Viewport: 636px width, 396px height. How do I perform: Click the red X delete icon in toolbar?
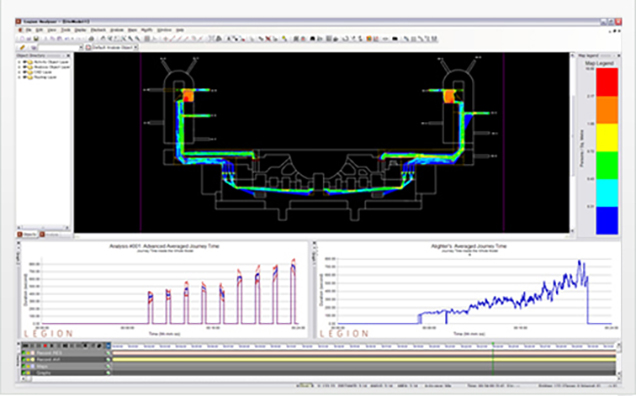click(x=268, y=39)
